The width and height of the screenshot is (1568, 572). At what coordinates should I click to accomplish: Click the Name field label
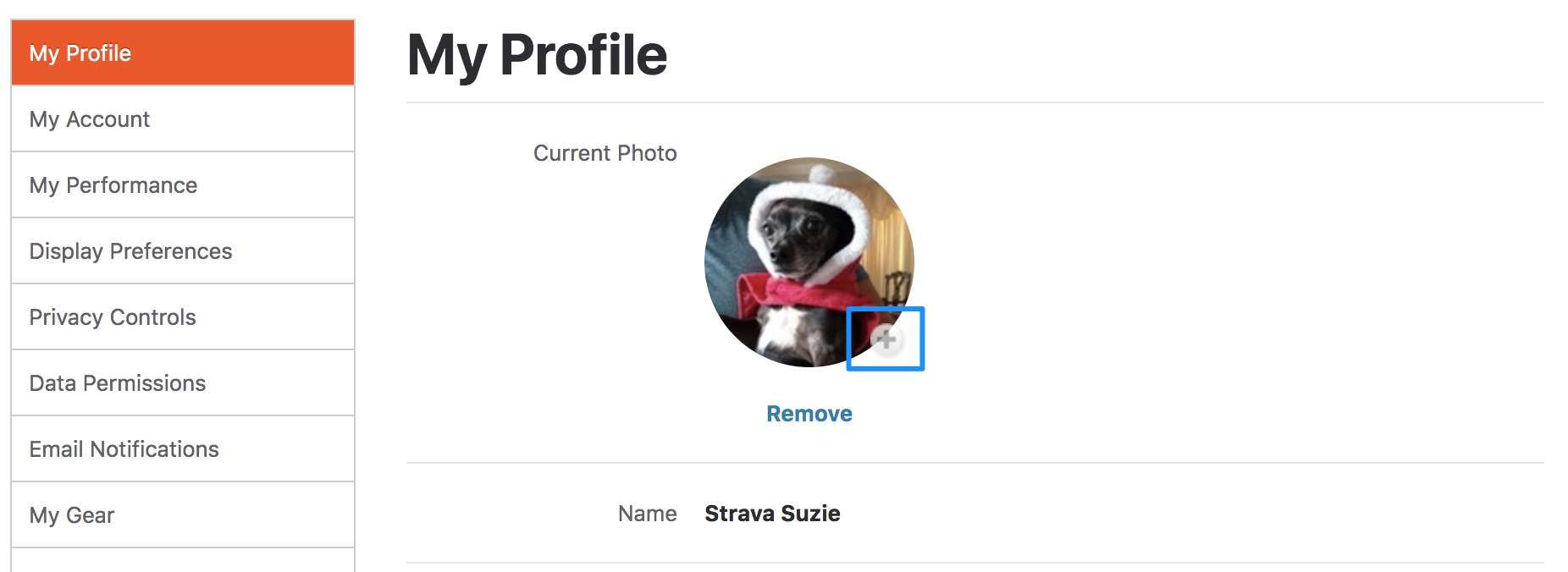647,514
